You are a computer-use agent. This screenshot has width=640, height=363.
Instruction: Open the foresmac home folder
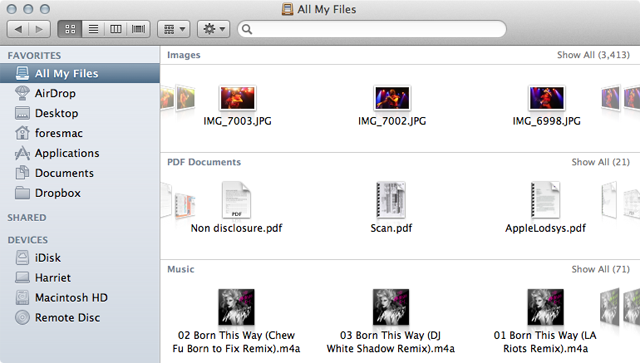point(80,133)
